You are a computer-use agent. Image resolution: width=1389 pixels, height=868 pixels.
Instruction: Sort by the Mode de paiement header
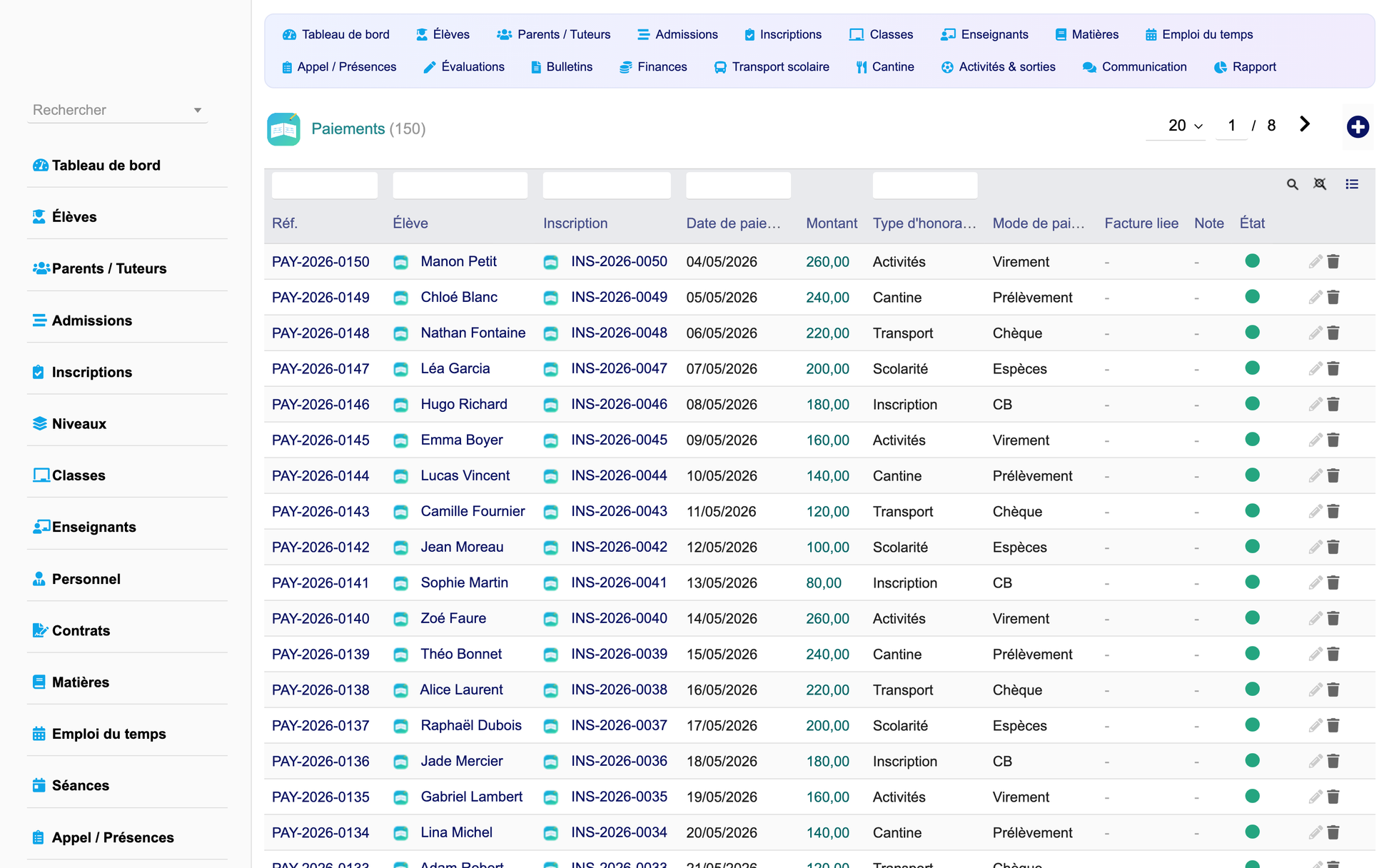click(1039, 223)
